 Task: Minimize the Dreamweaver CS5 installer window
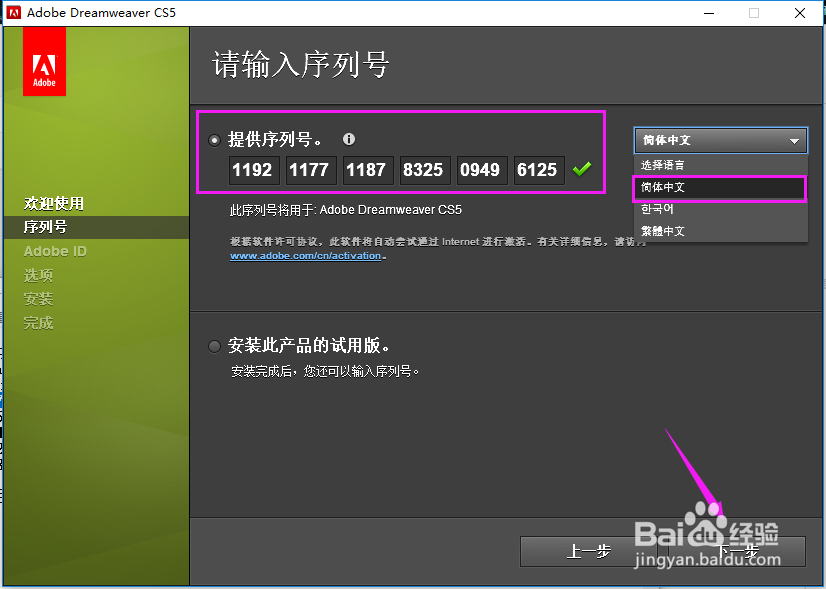pos(709,13)
